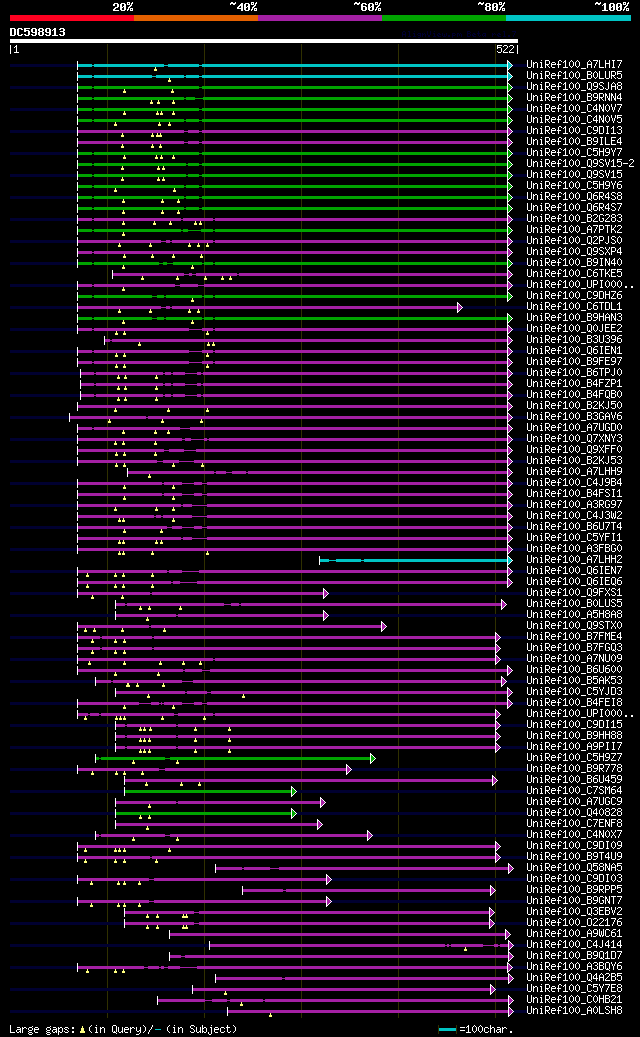Click the UniRef100_Q58NA5 label
The image size is (640, 1037).
574,868
